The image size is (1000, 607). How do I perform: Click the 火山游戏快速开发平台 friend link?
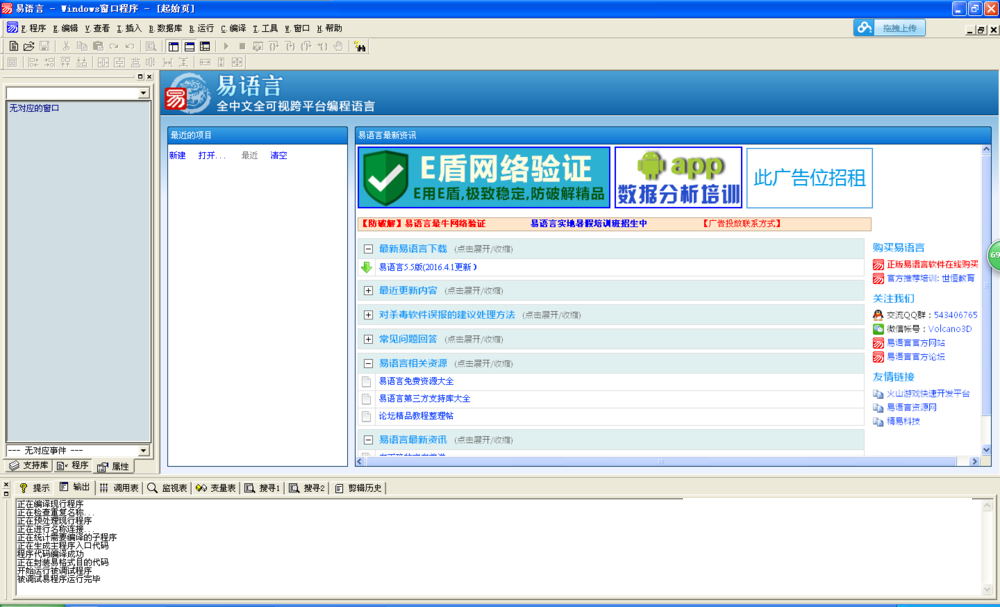[928, 393]
